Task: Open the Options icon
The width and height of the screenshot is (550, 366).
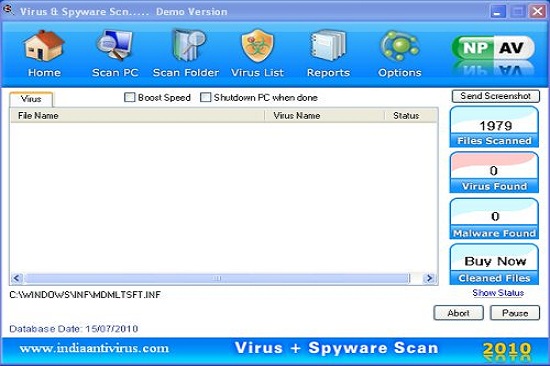Action: point(400,46)
